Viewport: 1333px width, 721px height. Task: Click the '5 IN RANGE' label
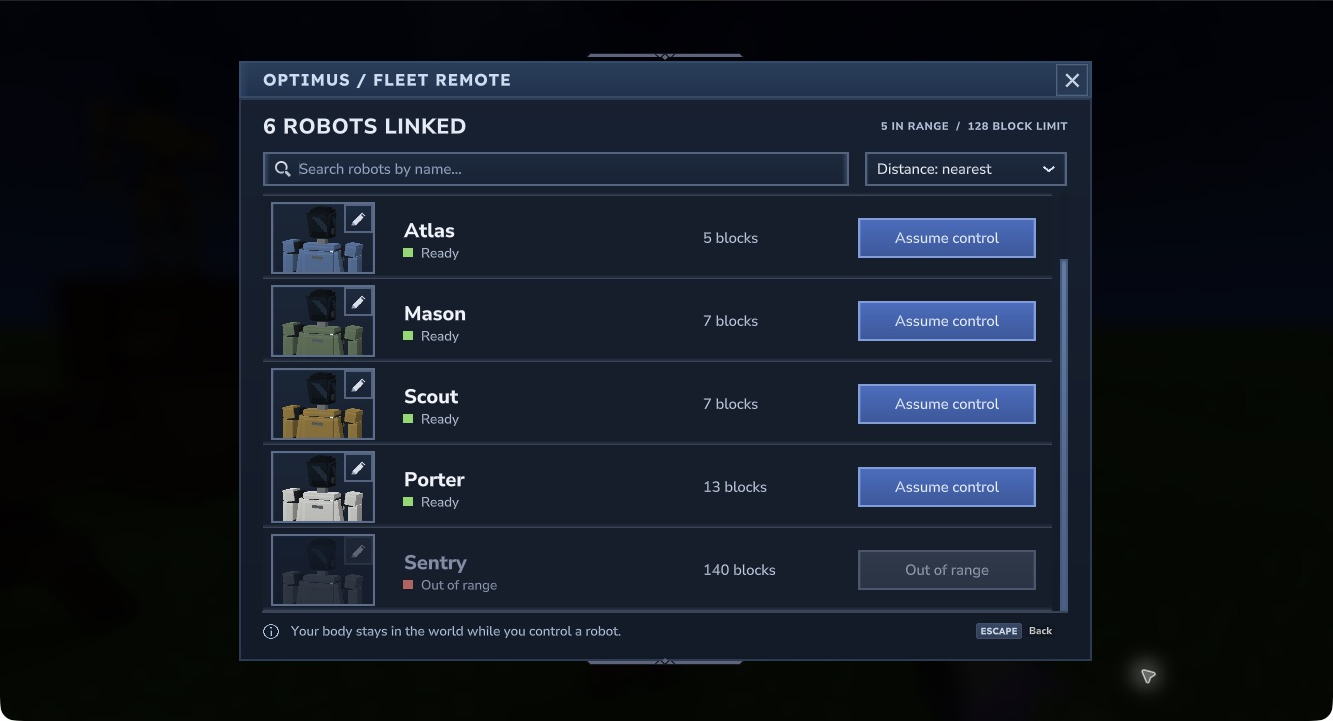pos(914,126)
